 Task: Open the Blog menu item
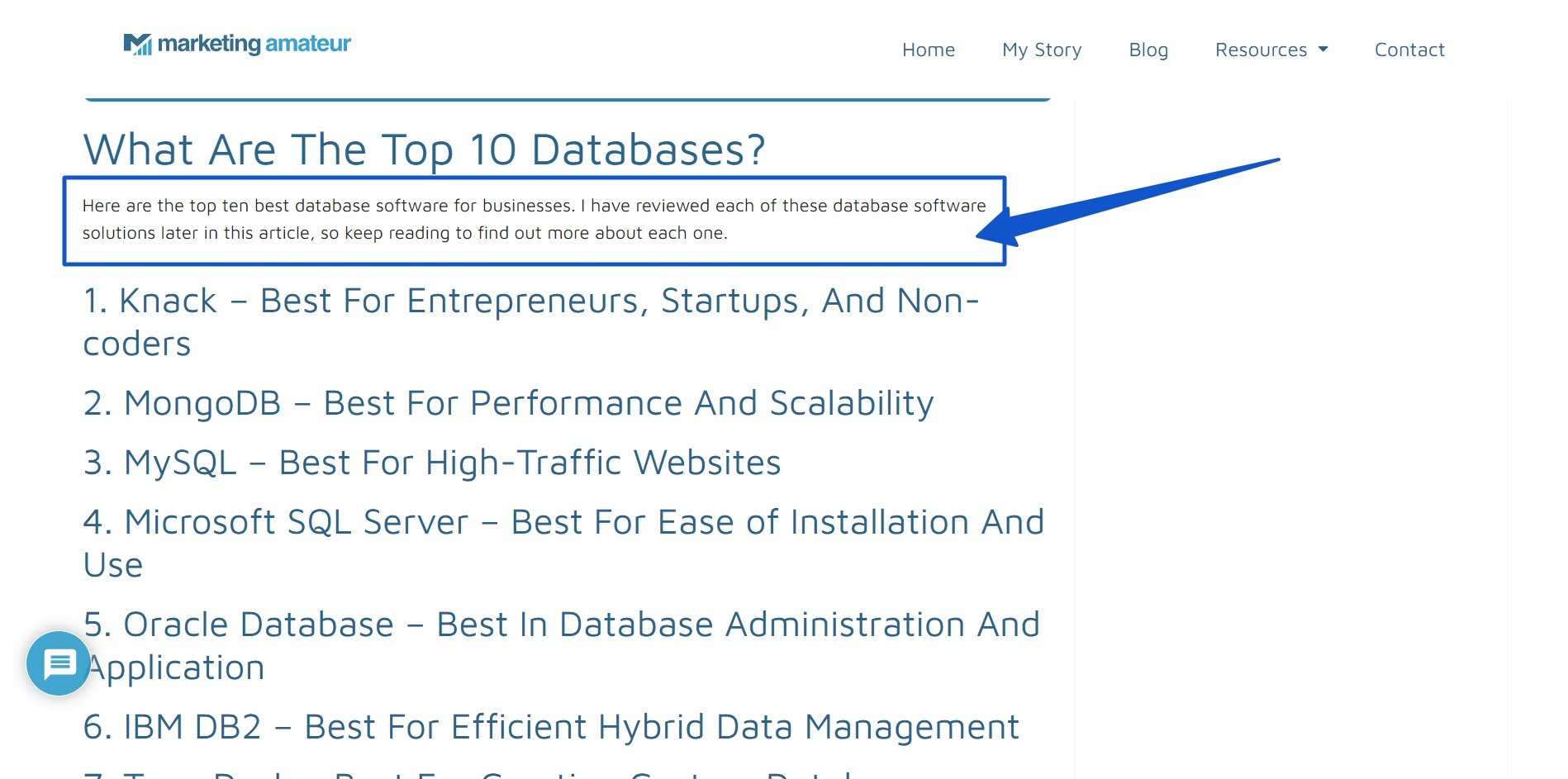(1148, 50)
